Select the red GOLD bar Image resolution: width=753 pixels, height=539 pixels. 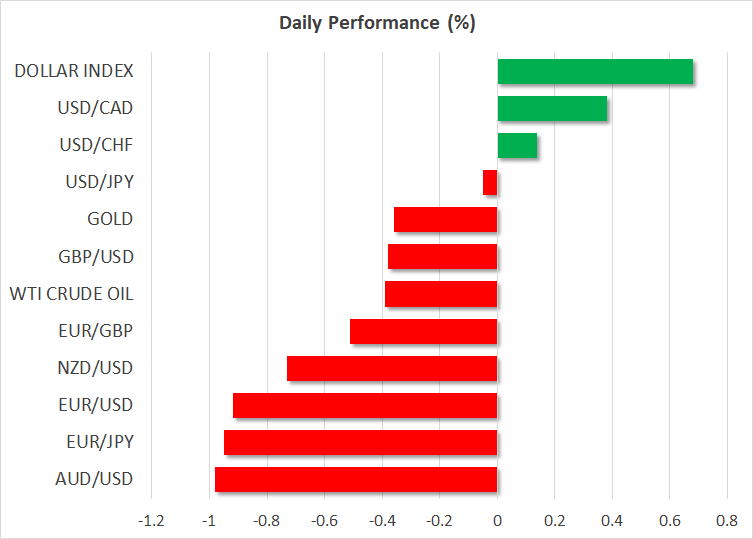pos(445,219)
